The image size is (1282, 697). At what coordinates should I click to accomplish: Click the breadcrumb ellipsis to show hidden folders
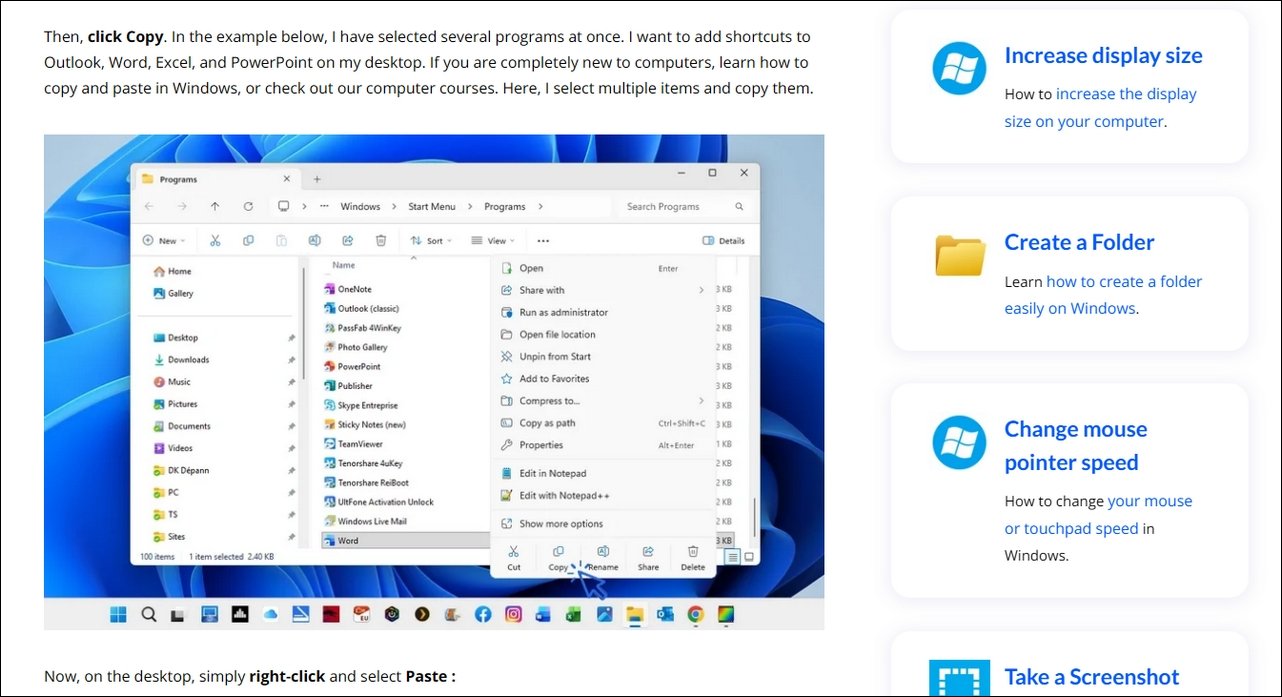(x=324, y=206)
